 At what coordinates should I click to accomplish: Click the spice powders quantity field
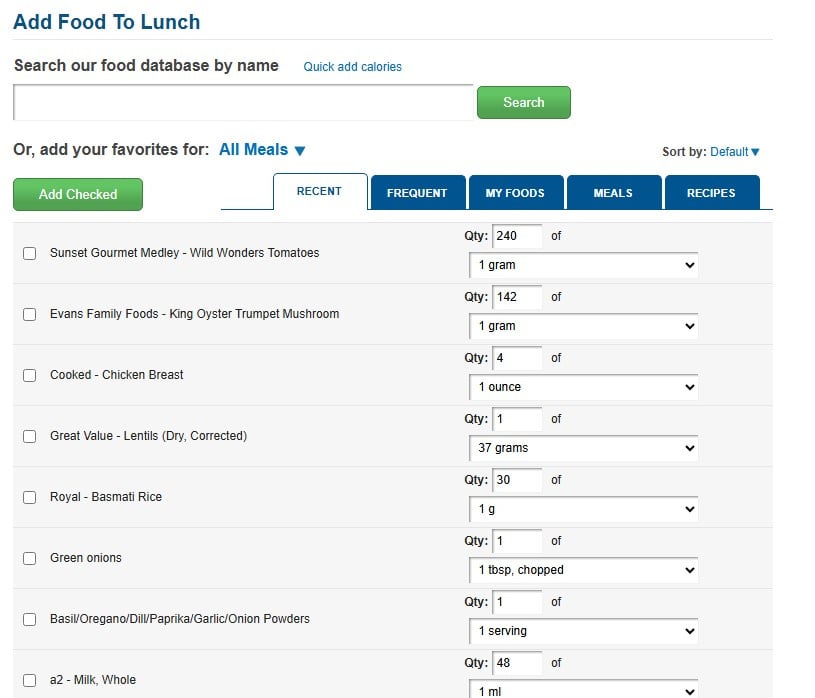(517, 602)
